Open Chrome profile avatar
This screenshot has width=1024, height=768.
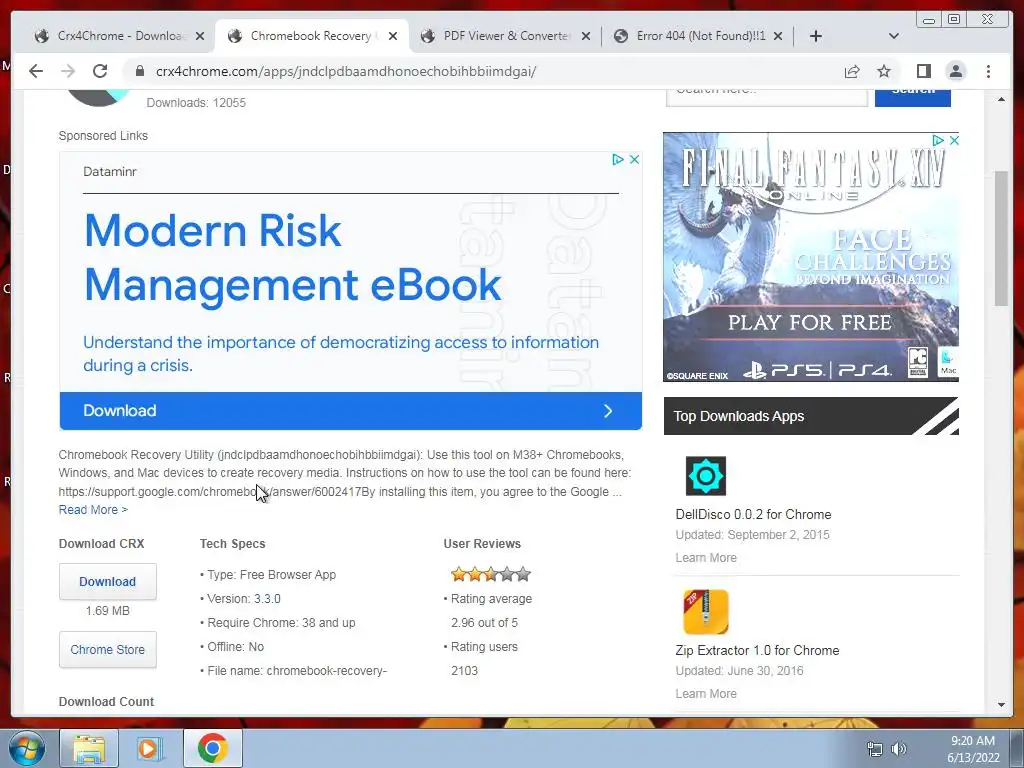click(955, 71)
